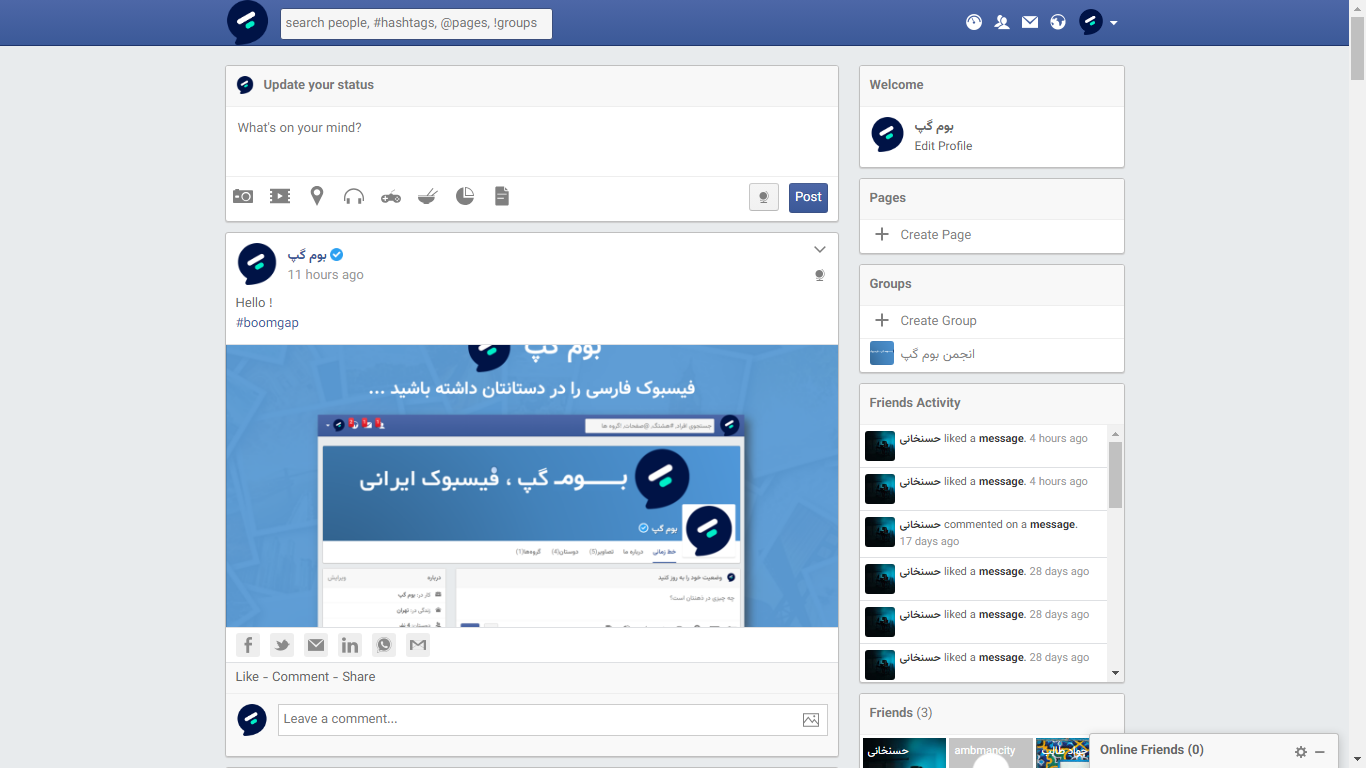Open the BoomGap logo home link in header
This screenshot has width=1366, height=768.
[247, 22]
